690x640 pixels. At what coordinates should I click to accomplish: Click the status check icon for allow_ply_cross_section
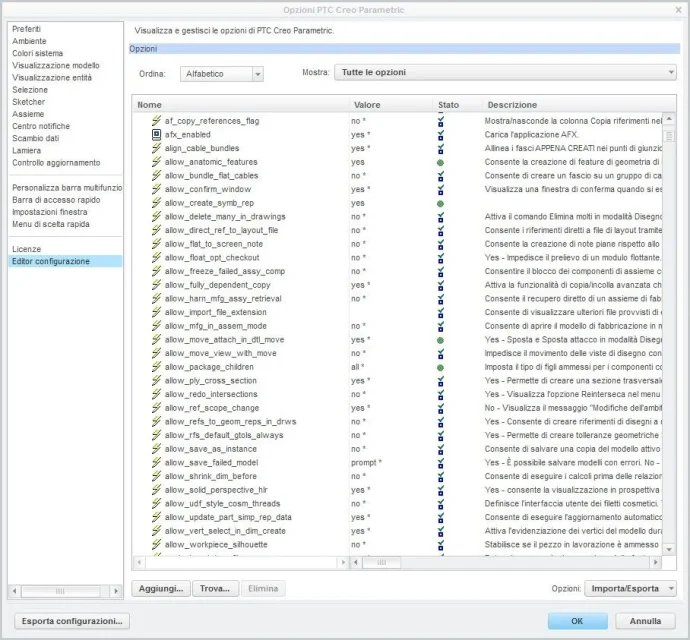click(440, 381)
